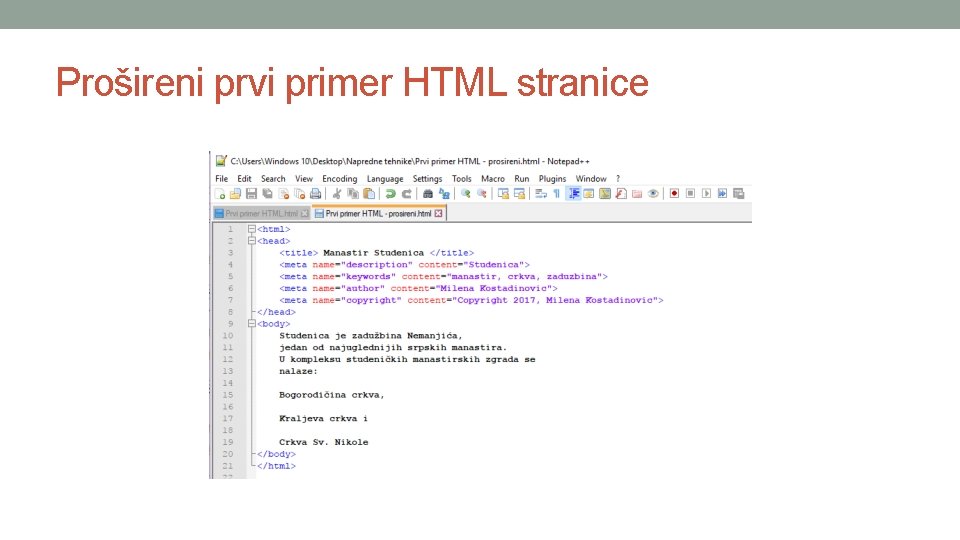Click the Redo arrow icon
Image resolution: width=960 pixels, height=540 pixels.
point(406,193)
